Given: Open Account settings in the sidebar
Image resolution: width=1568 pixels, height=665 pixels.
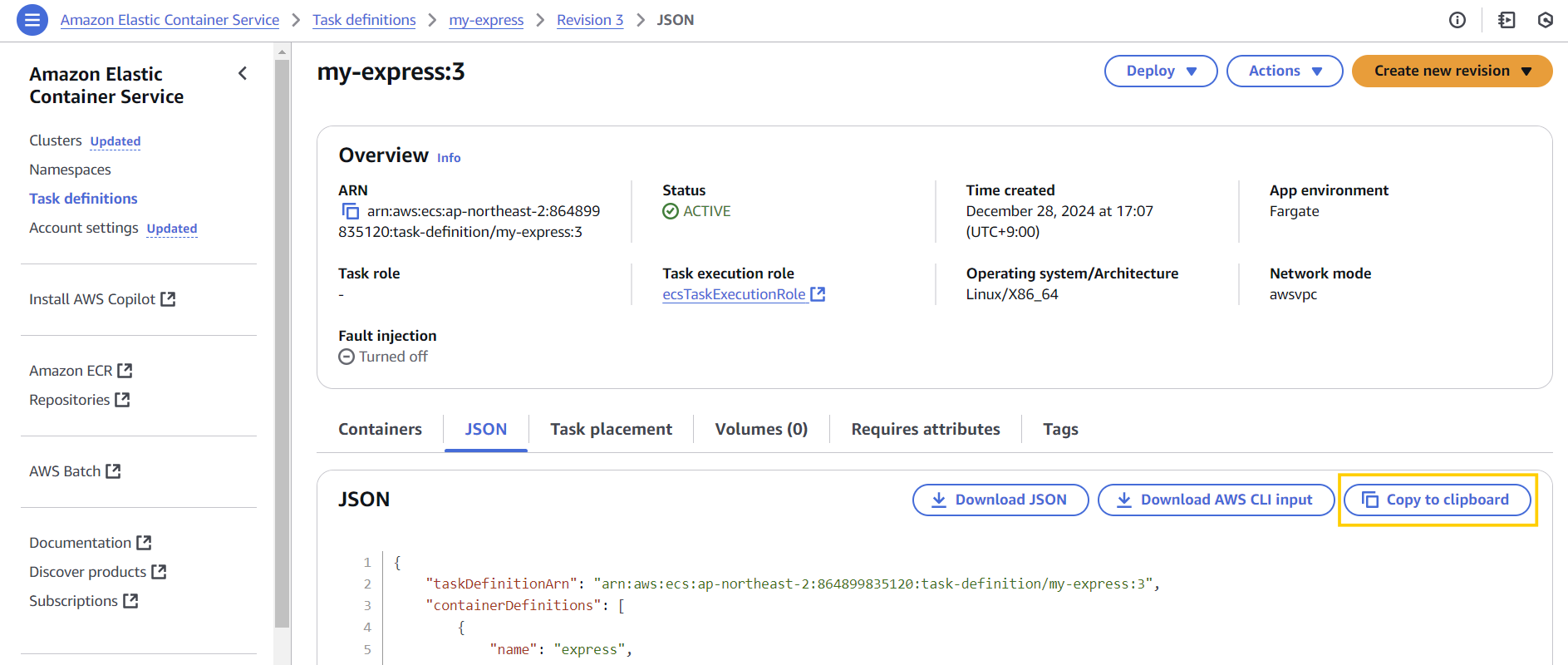Looking at the screenshot, I should [84, 228].
